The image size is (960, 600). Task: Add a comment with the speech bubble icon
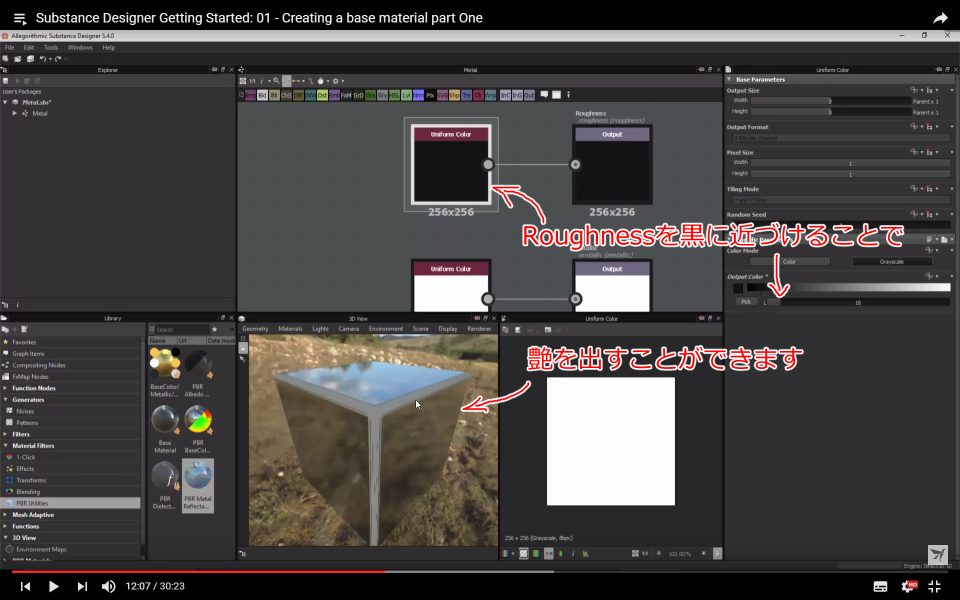[544, 95]
